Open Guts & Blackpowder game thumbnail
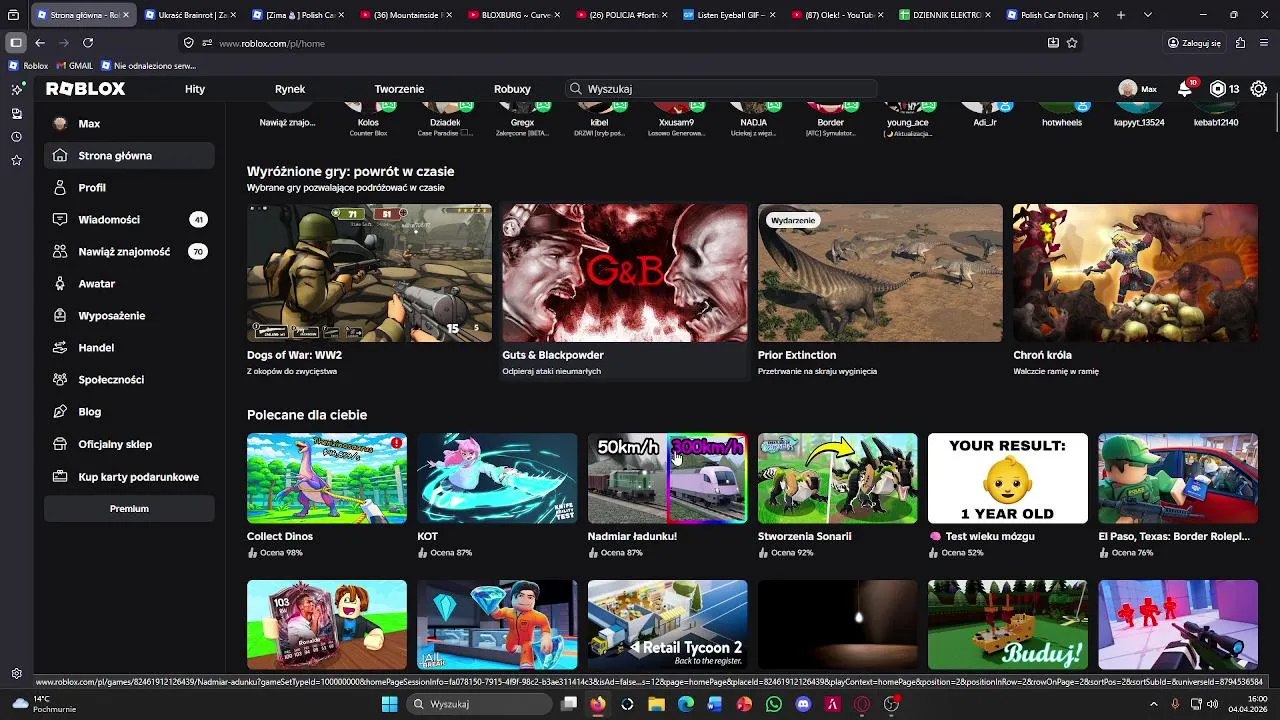Viewport: 1280px width, 720px height. click(x=624, y=273)
